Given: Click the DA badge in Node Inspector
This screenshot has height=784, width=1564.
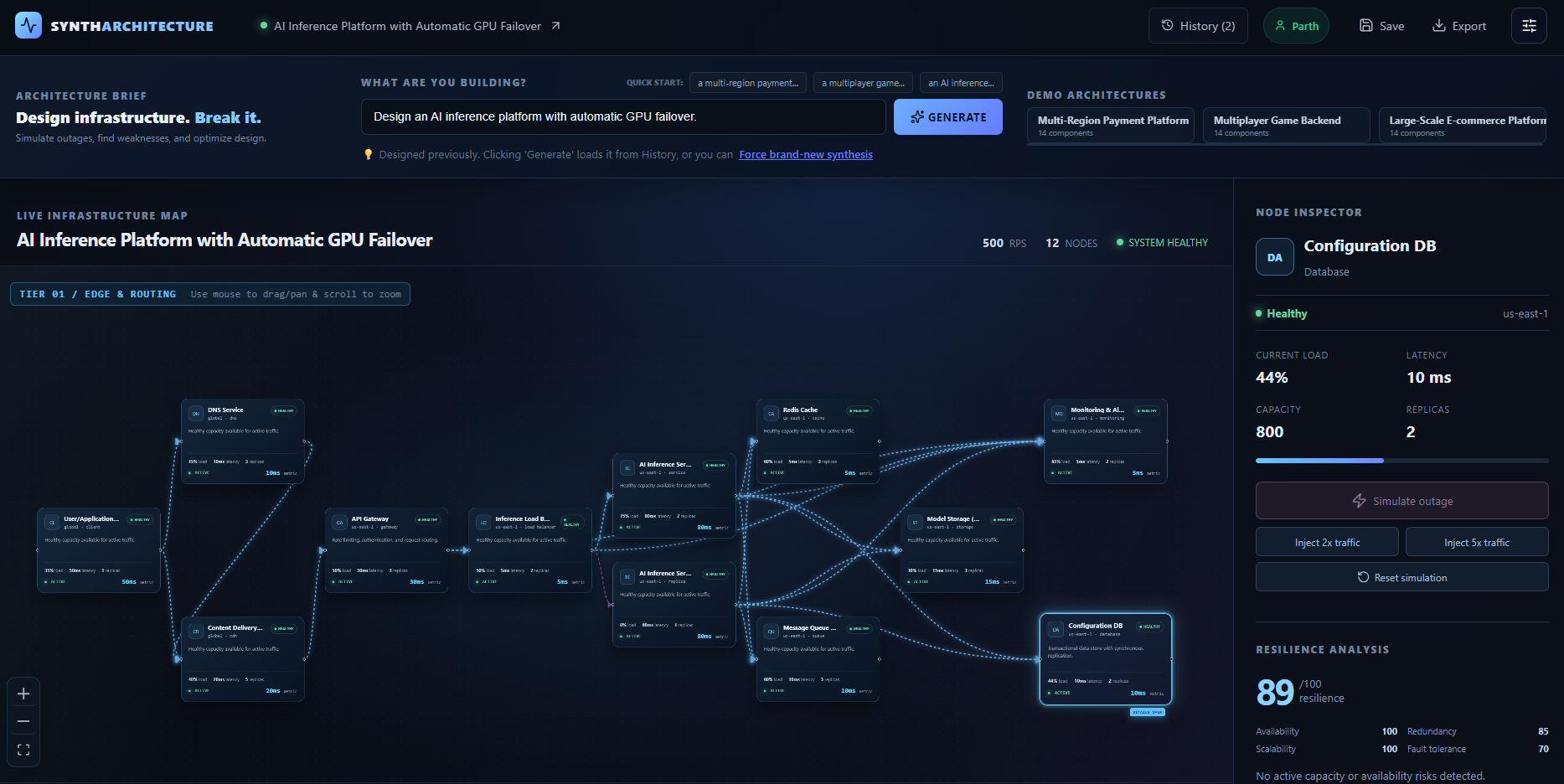Looking at the screenshot, I should click(x=1275, y=257).
